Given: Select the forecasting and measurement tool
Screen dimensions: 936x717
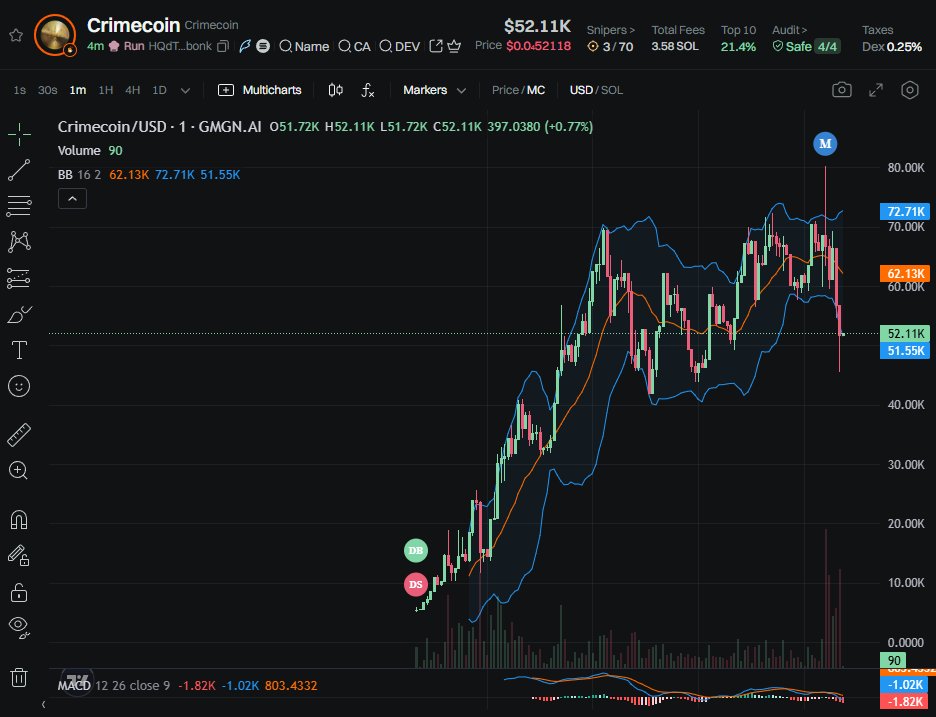Looking at the screenshot, I should (19, 278).
